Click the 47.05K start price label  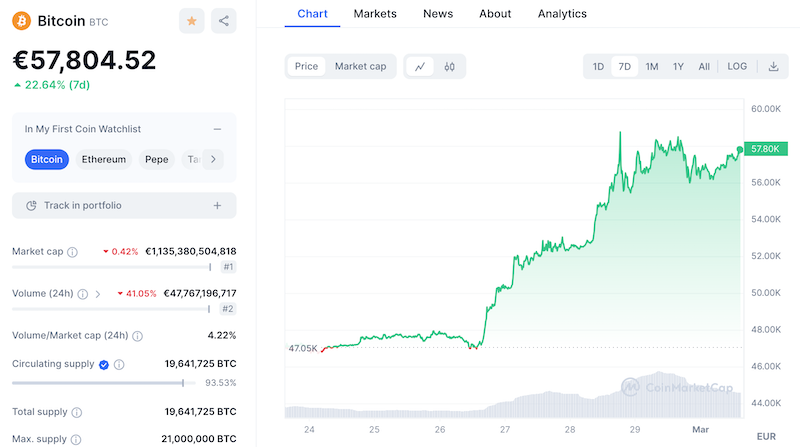point(303,349)
